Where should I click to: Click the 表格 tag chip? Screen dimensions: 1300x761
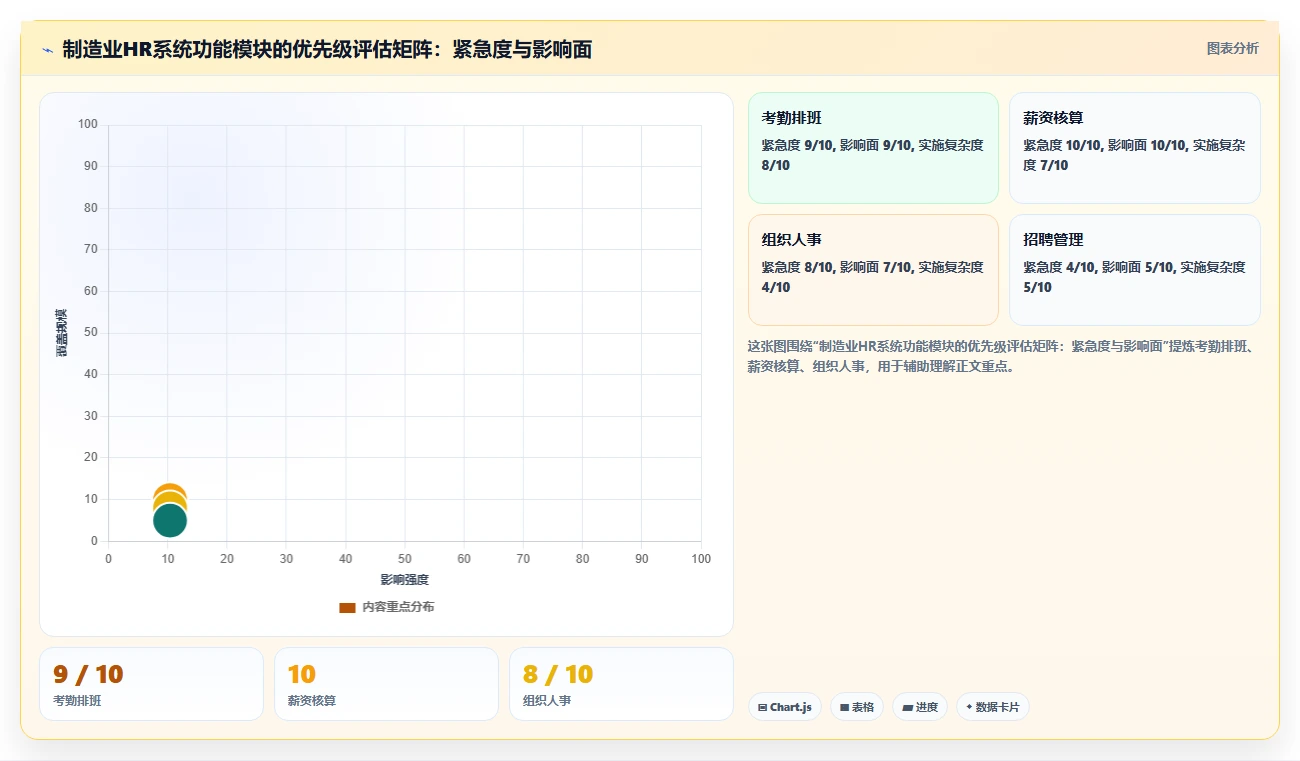click(857, 707)
